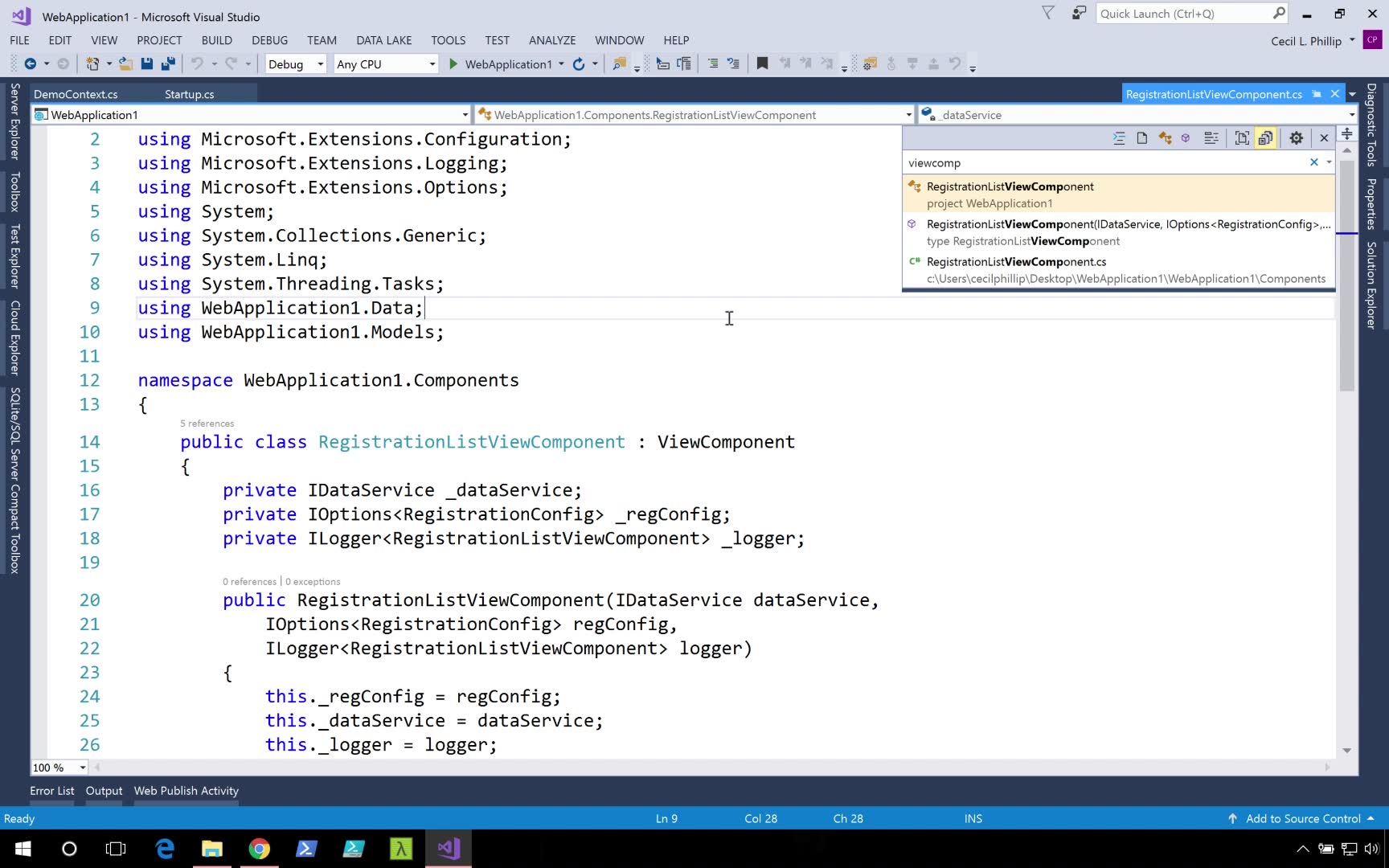Toggle external items scope in Go To
The height and width of the screenshot is (868, 1389).
click(1265, 138)
